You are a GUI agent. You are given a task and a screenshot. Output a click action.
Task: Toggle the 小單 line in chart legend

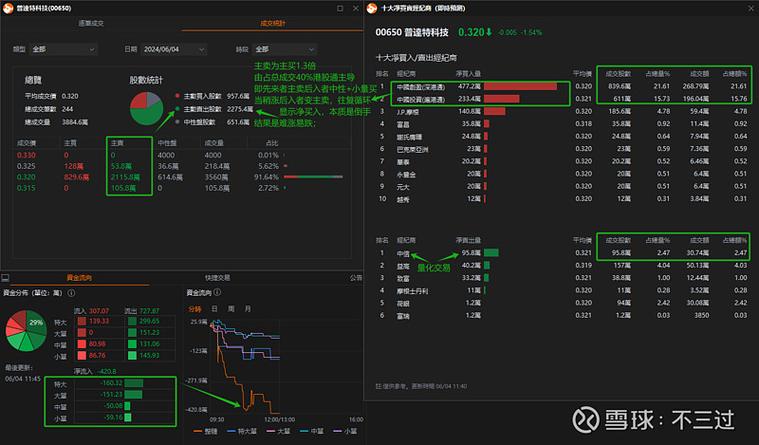tap(345, 431)
